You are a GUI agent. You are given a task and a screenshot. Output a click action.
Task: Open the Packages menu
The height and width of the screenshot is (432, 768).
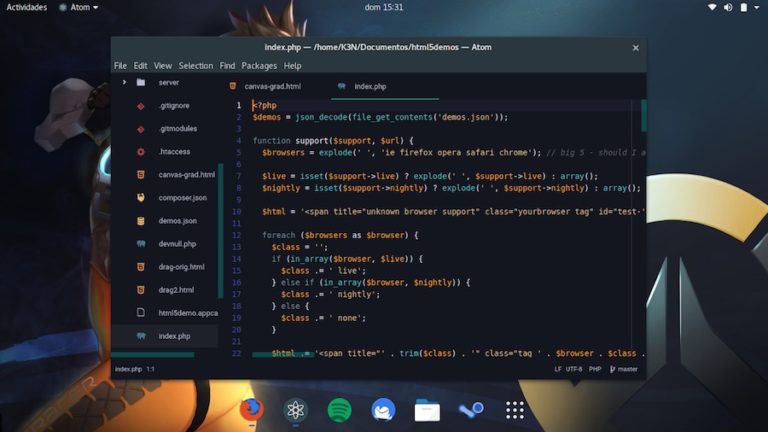coord(259,66)
